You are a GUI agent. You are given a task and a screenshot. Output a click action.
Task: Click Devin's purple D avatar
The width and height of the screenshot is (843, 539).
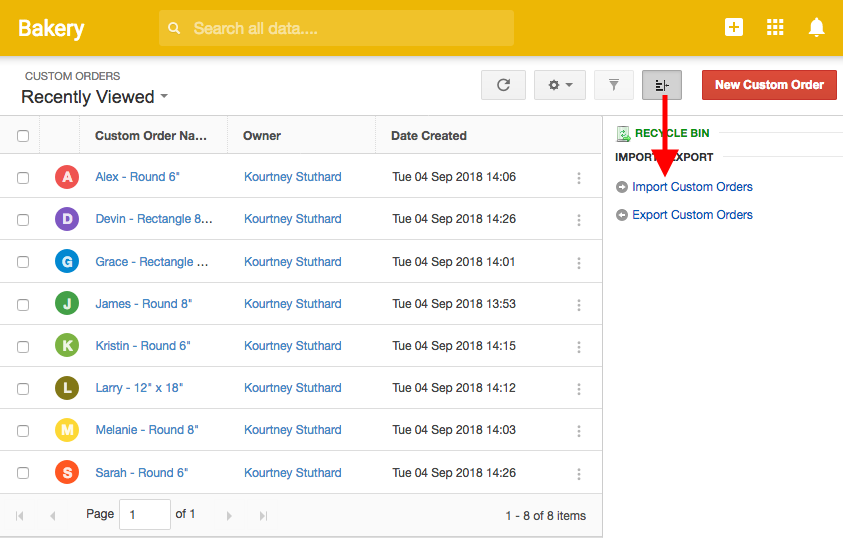pyautogui.click(x=67, y=219)
